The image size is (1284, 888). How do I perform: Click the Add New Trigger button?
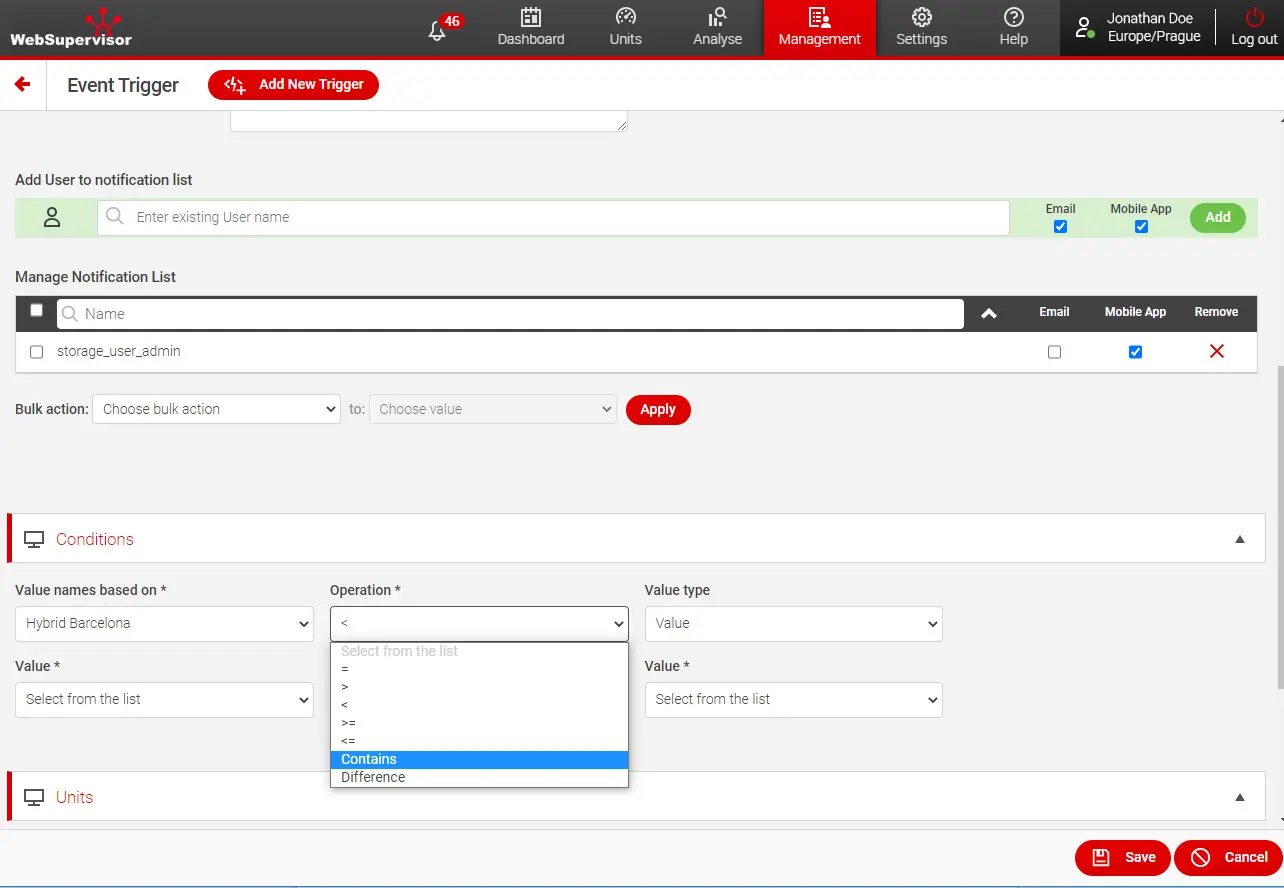click(x=293, y=85)
